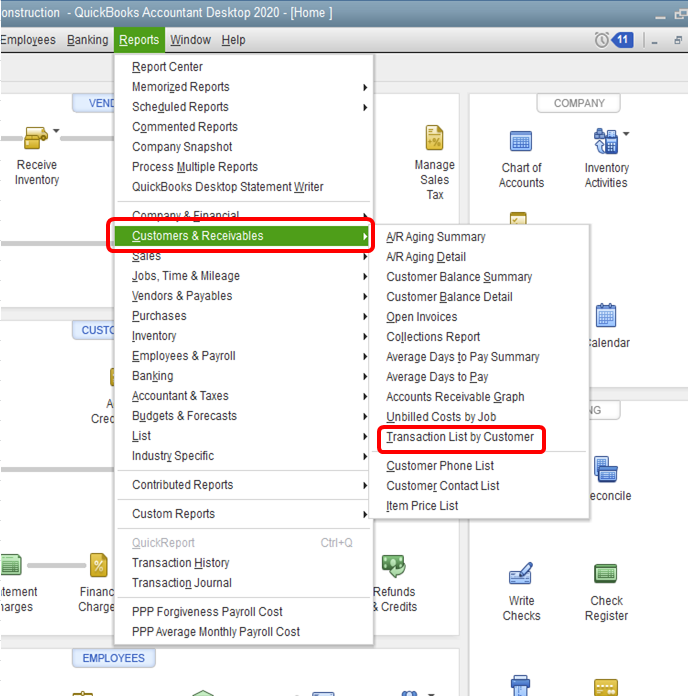The width and height of the screenshot is (688, 696).
Task: Open the Purchases reports submenu
Action: [243, 316]
